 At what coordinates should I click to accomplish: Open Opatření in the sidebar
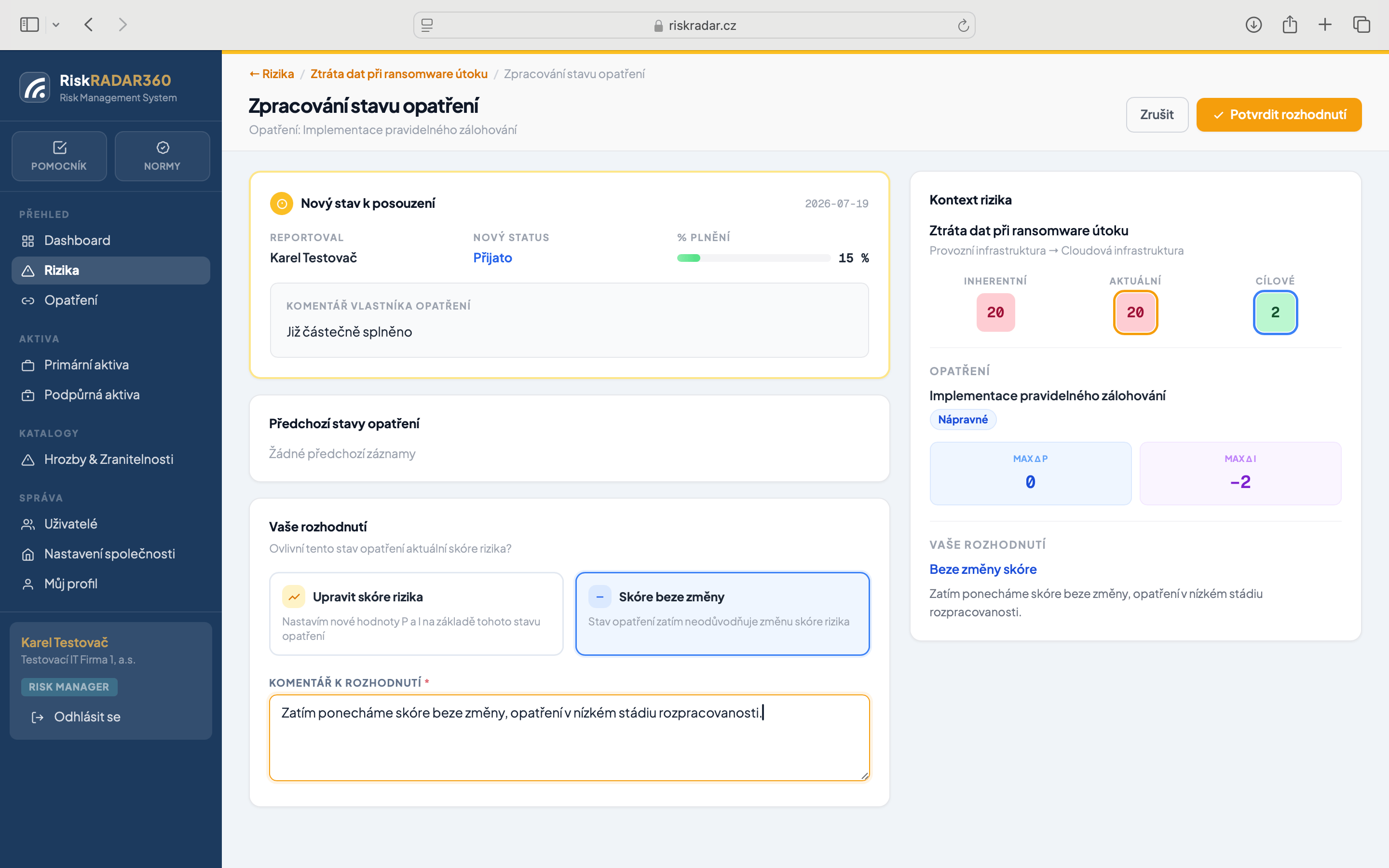[111, 300]
